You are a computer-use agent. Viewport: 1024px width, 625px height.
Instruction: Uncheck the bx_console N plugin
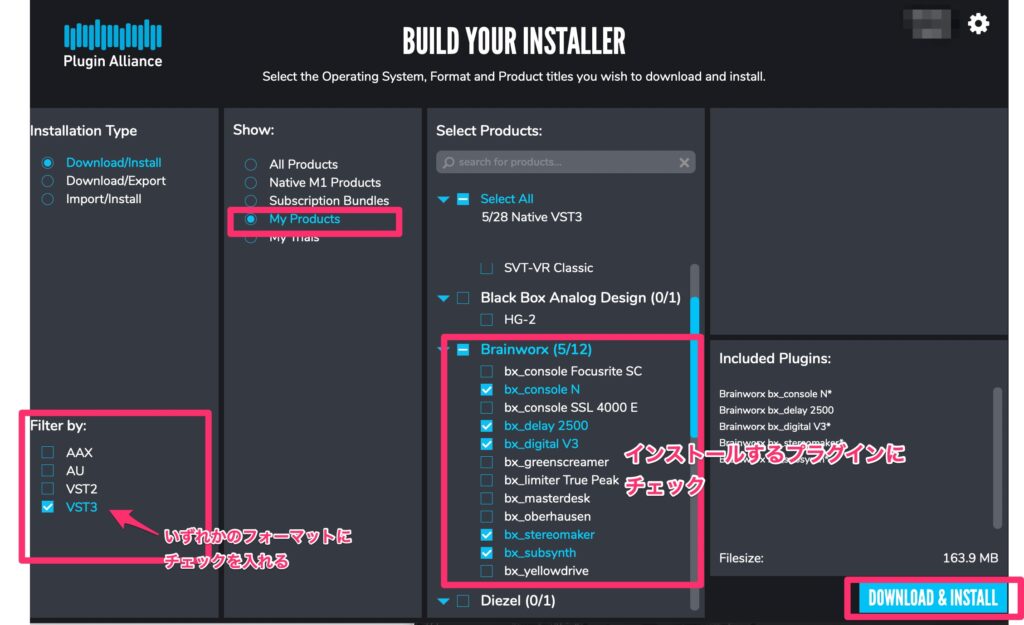coord(487,389)
